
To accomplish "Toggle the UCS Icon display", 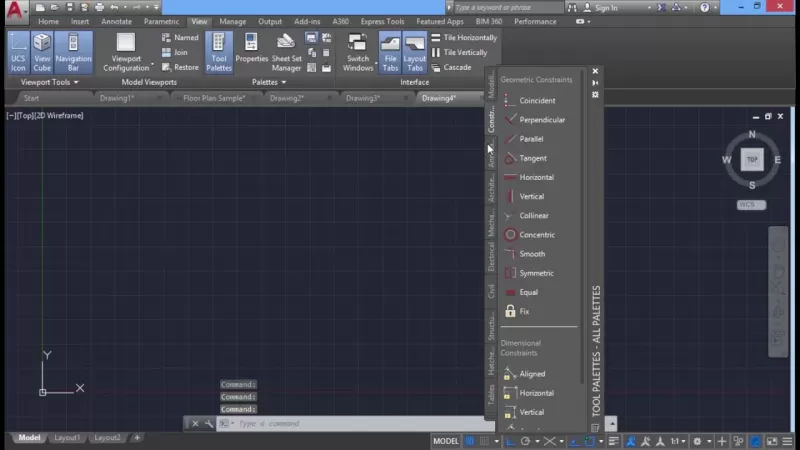I will 18,53.
